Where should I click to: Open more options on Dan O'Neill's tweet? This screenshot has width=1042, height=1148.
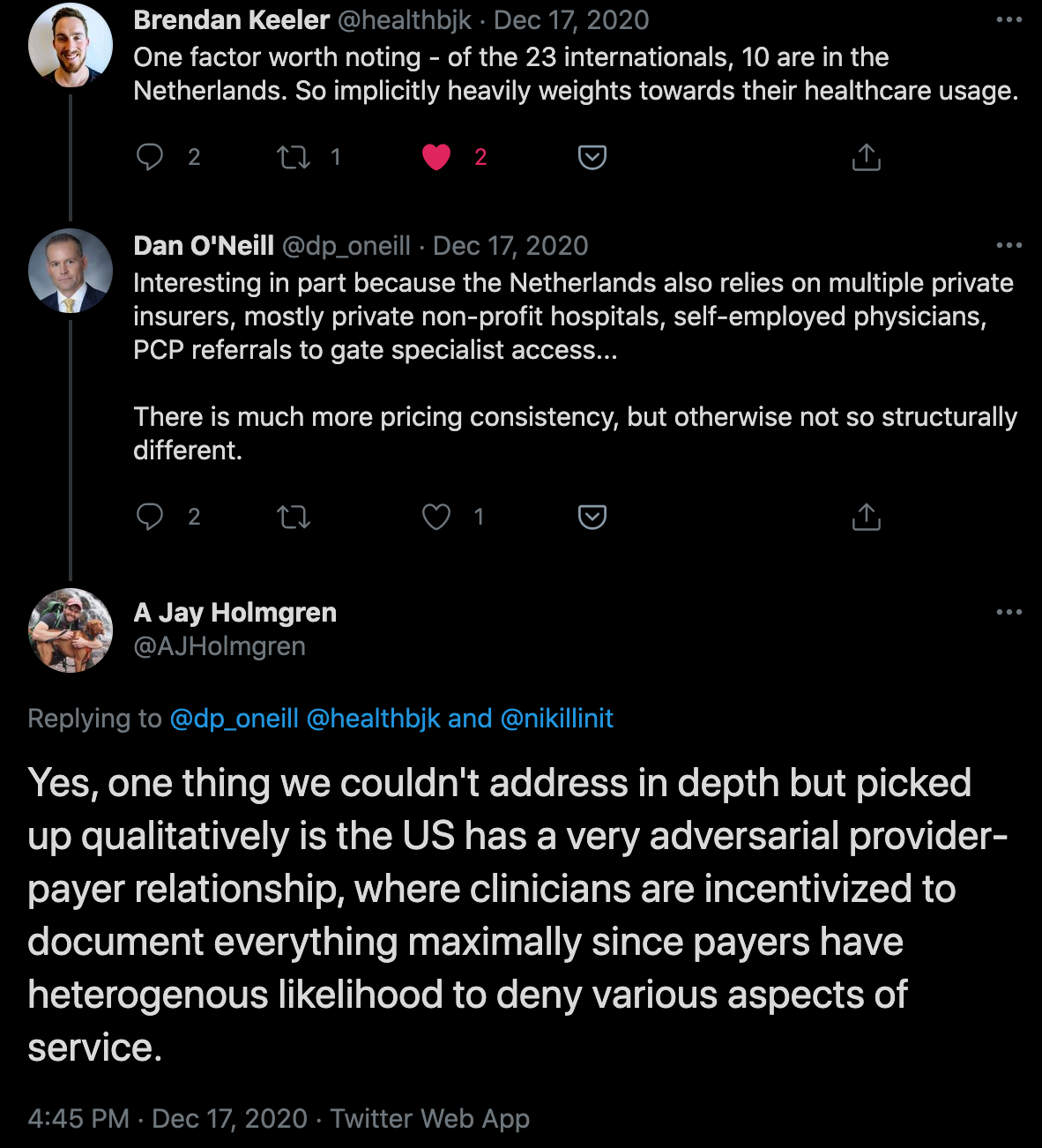pyautogui.click(x=1009, y=245)
